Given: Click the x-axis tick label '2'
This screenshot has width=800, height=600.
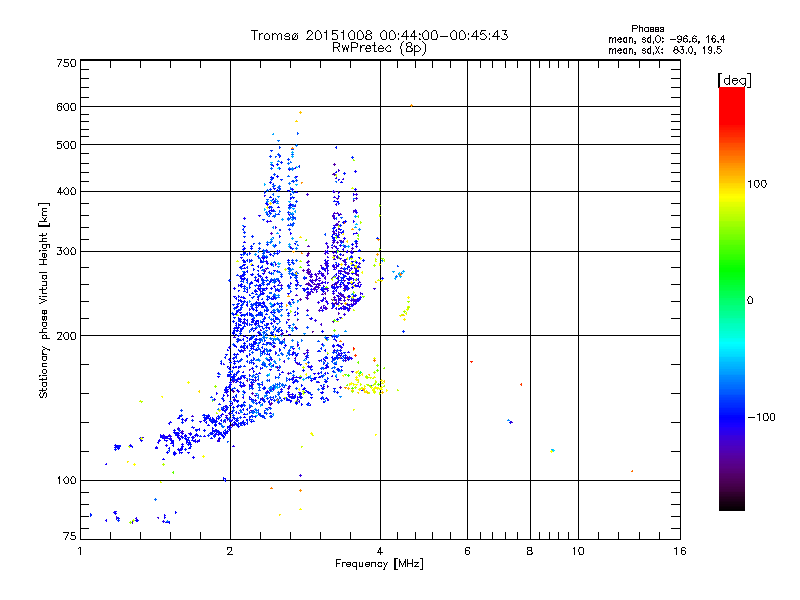Looking at the screenshot, I should click(230, 551).
